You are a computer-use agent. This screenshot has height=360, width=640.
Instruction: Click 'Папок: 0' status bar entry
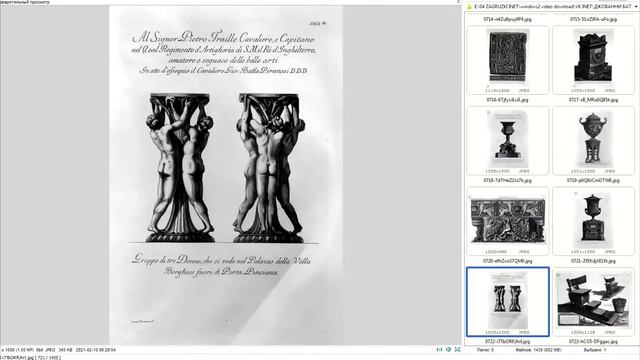pos(485,350)
